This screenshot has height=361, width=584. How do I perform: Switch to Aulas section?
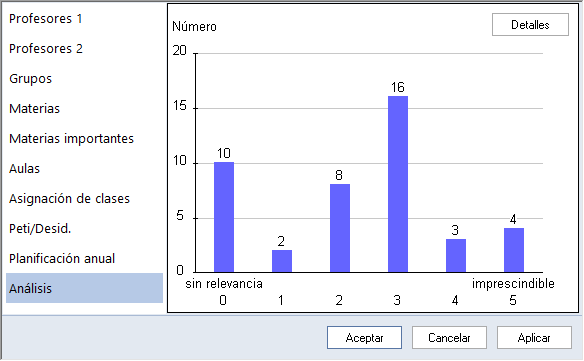click(24, 169)
